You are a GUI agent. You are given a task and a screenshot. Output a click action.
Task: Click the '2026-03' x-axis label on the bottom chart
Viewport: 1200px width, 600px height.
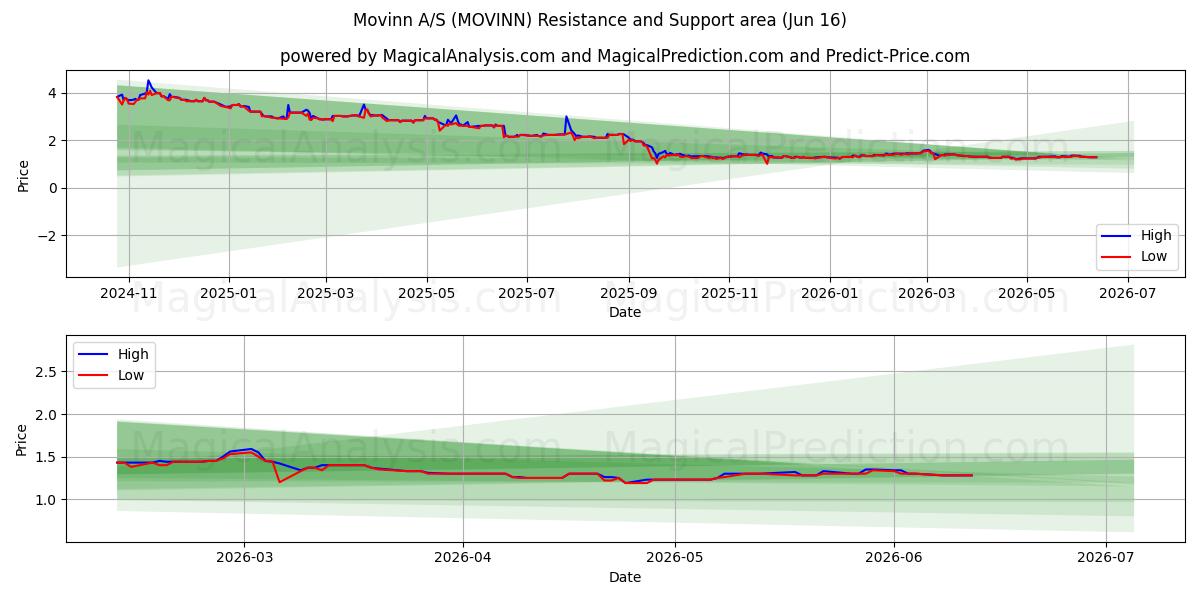point(244,559)
